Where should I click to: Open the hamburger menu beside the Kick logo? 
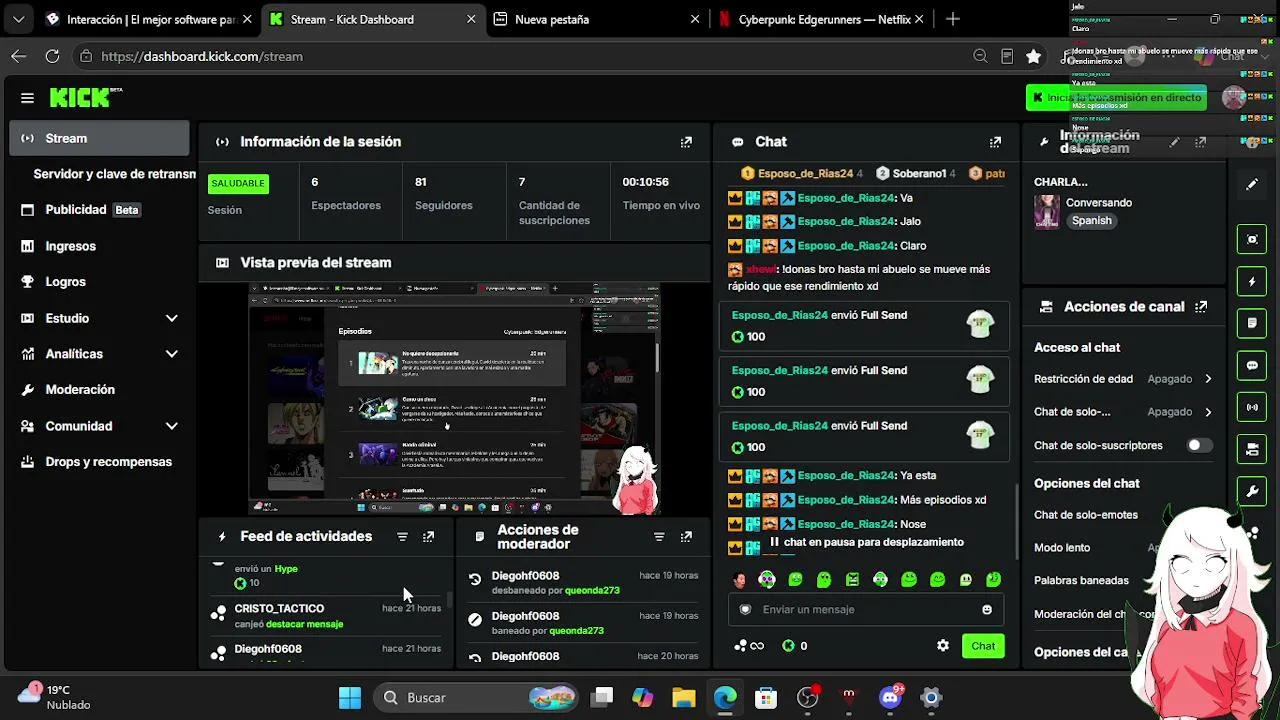pos(27,98)
